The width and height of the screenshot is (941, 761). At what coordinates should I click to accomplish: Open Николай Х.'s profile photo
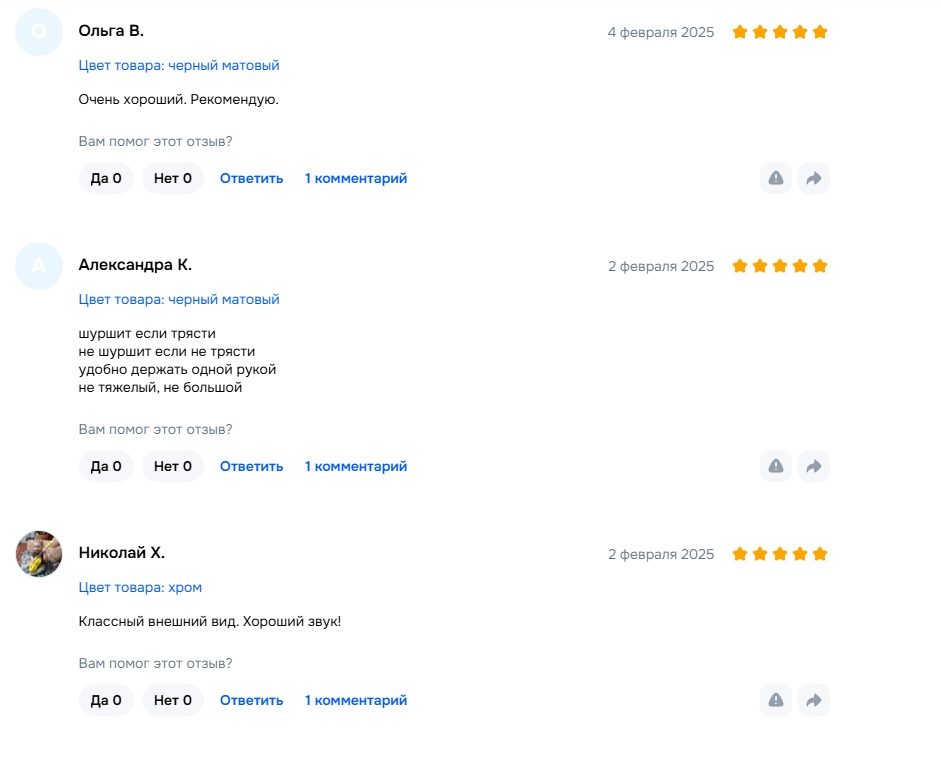tap(39, 554)
